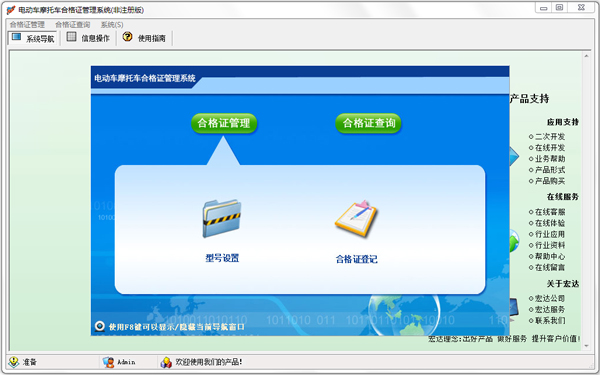Click the 在线服务 heading
The width and height of the screenshot is (600, 375).
coord(562,197)
